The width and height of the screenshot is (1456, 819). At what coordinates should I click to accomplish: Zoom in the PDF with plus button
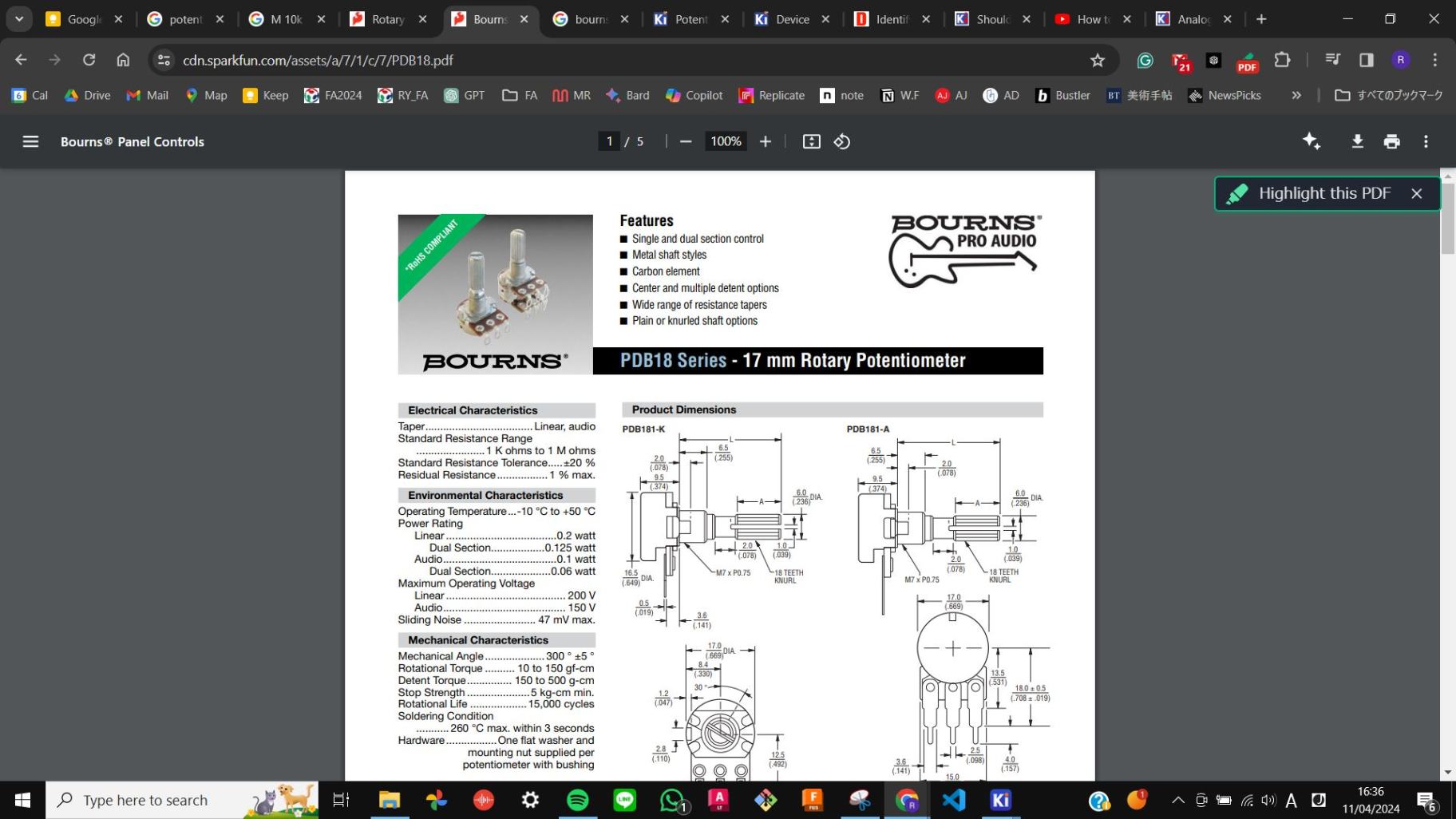(x=766, y=141)
